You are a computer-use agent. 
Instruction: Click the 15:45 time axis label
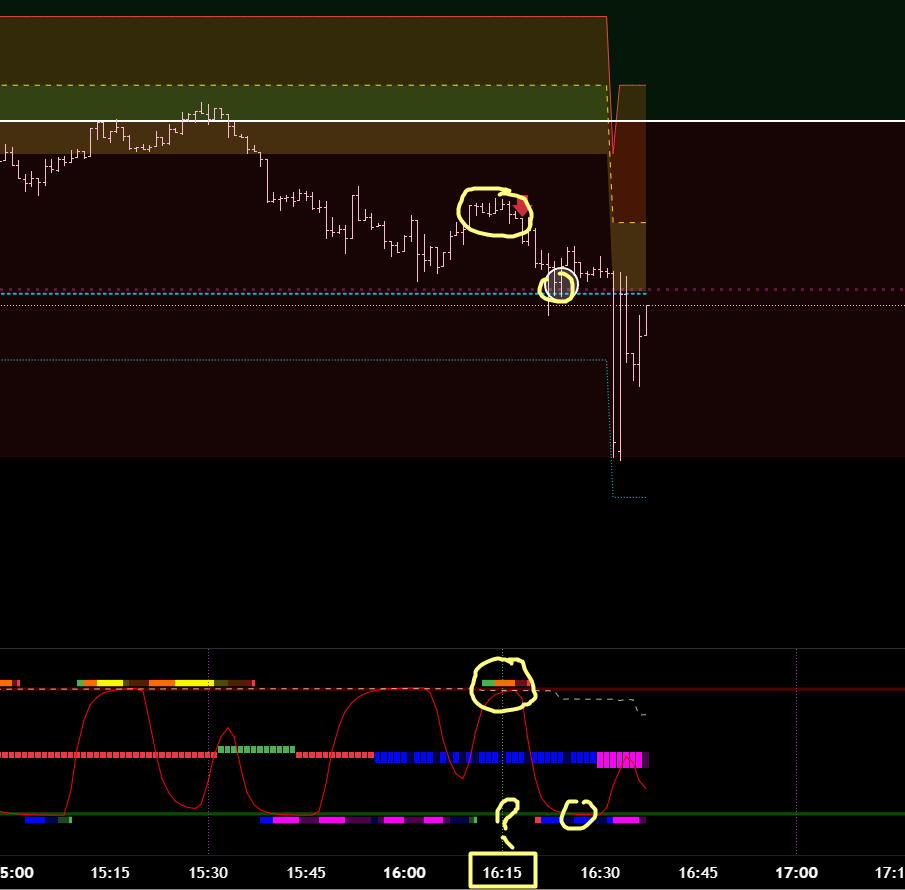click(x=305, y=872)
